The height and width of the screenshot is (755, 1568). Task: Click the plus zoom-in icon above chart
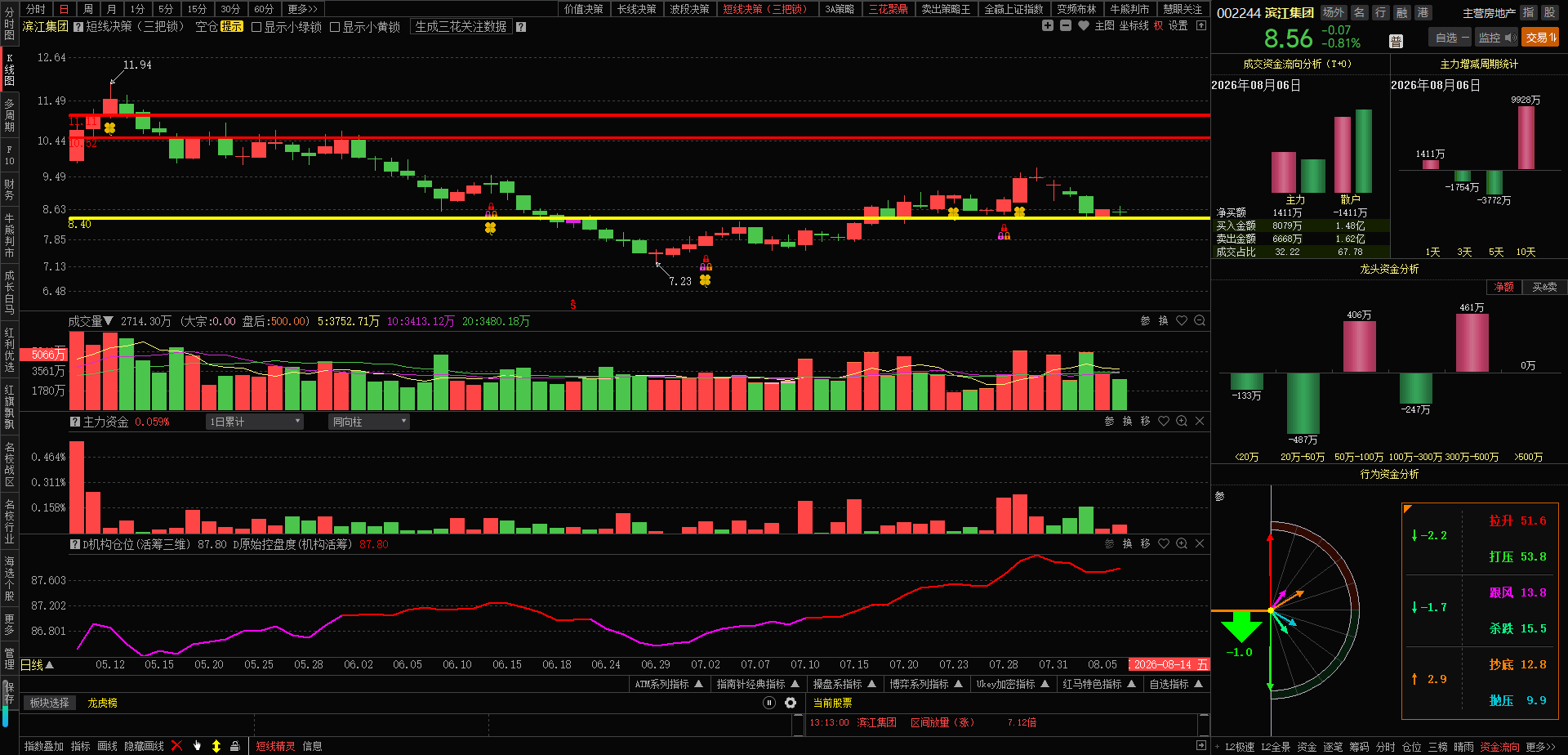click(x=1048, y=26)
